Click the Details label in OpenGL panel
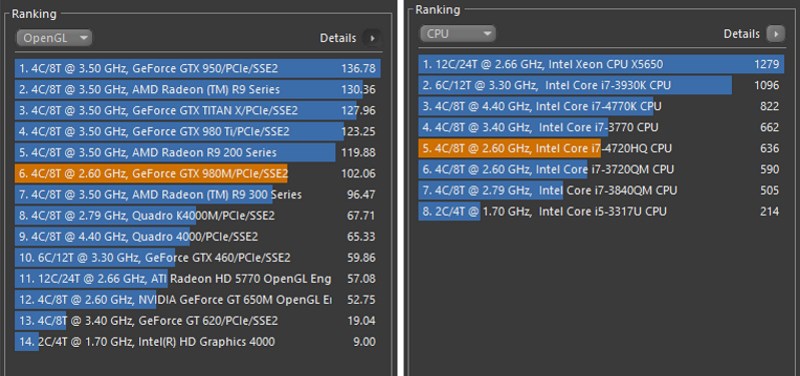Viewport: 800px width, 376px height. pyautogui.click(x=338, y=38)
